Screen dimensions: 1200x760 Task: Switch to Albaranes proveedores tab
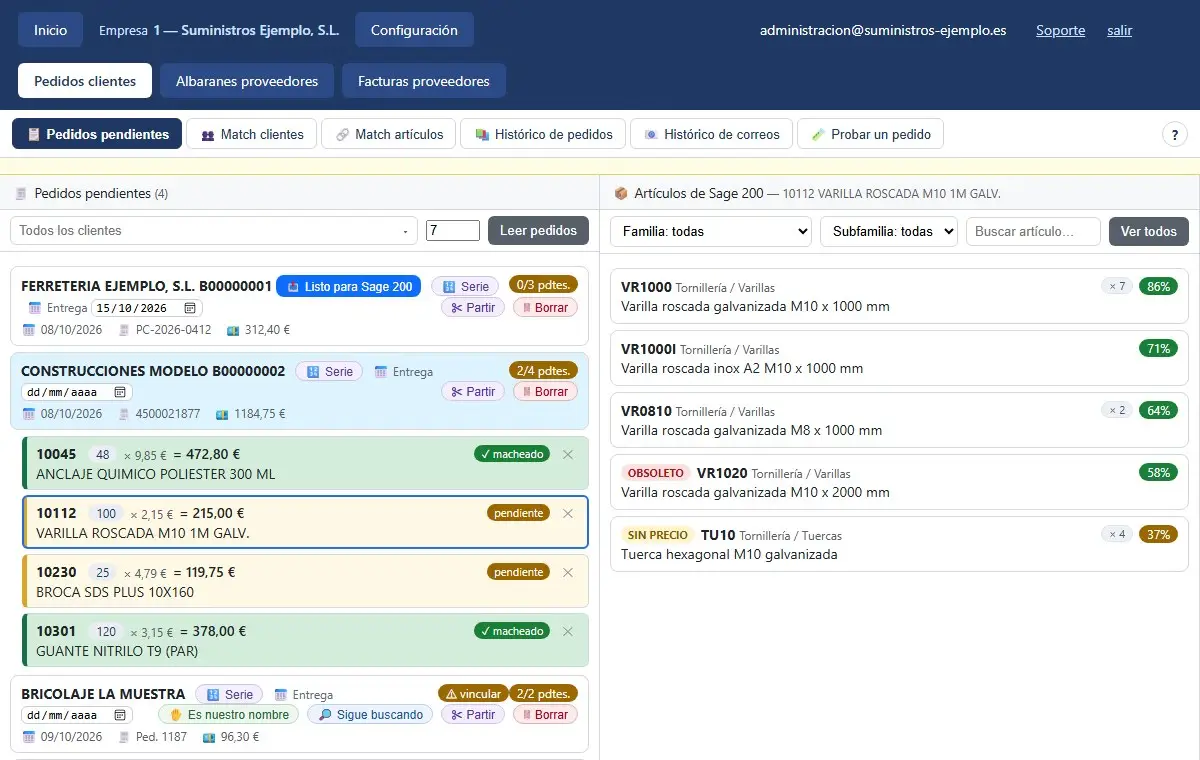[247, 81]
